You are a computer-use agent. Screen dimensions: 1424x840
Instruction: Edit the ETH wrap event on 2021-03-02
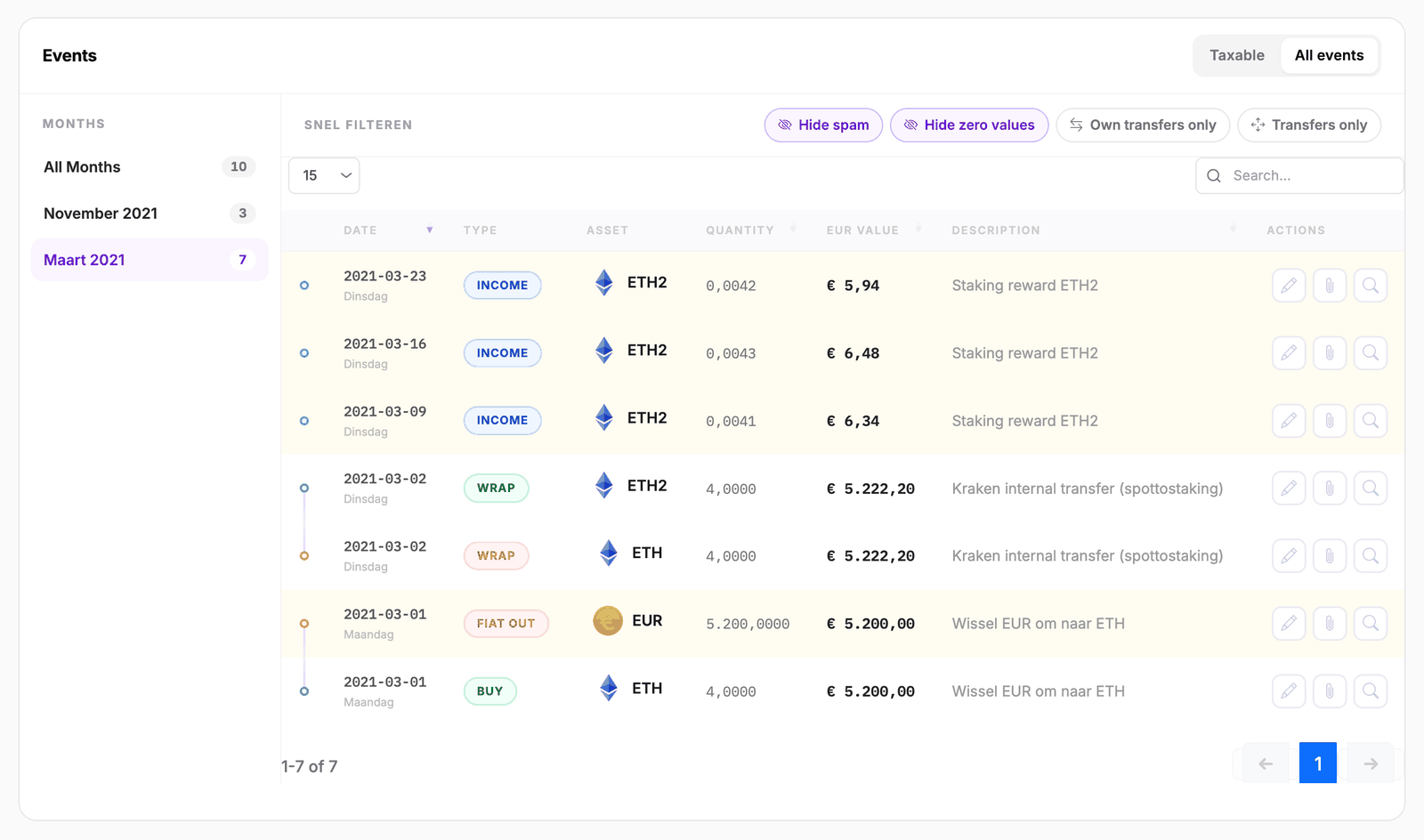pos(1289,556)
